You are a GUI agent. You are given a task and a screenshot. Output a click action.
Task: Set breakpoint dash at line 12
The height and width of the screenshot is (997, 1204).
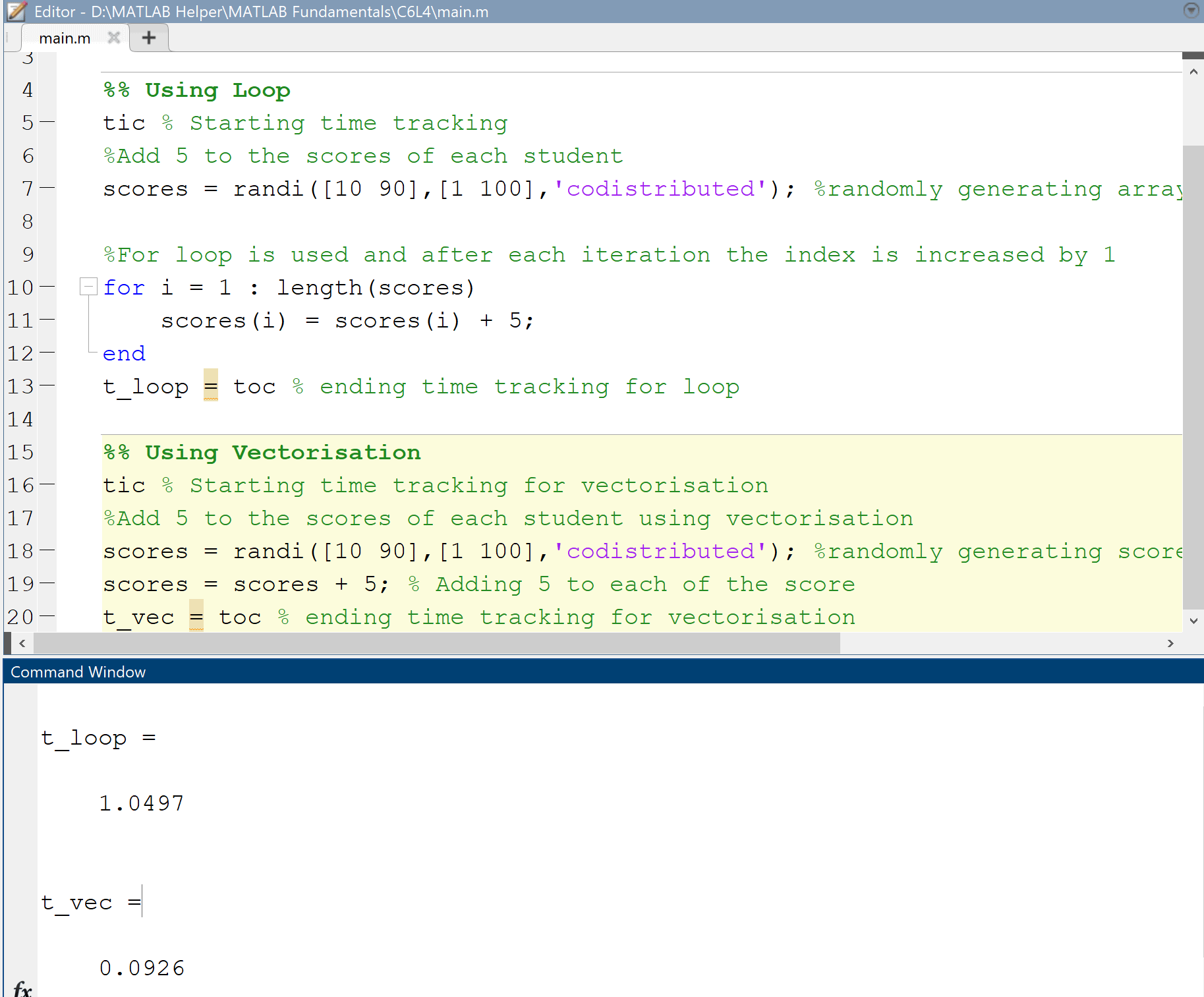coord(47,352)
